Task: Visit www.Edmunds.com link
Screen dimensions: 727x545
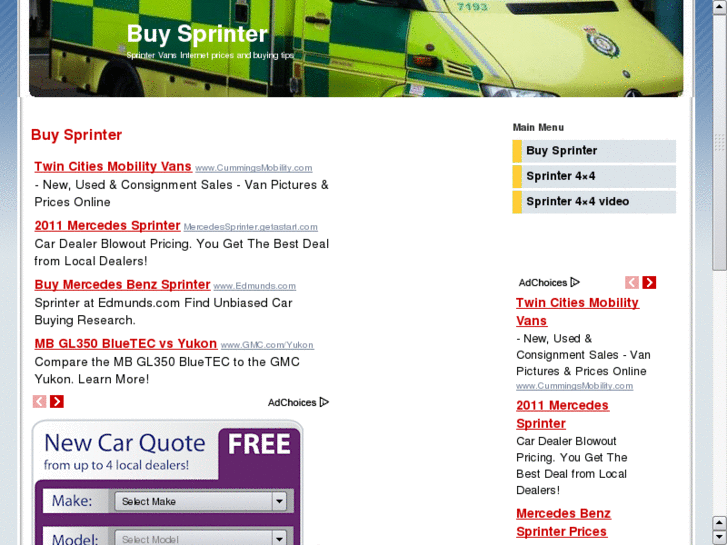Action: (x=255, y=286)
